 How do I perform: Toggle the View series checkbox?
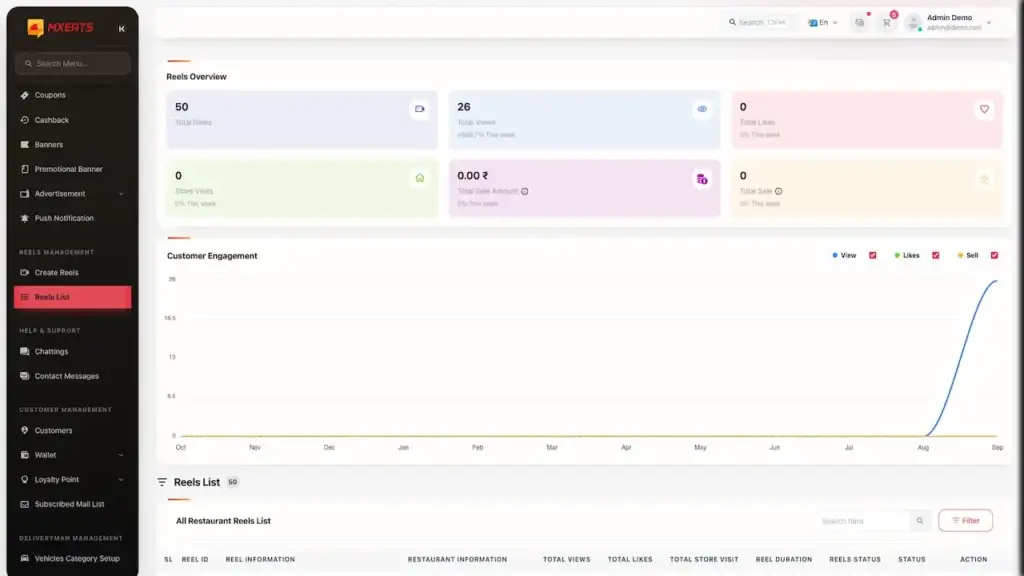tap(872, 255)
